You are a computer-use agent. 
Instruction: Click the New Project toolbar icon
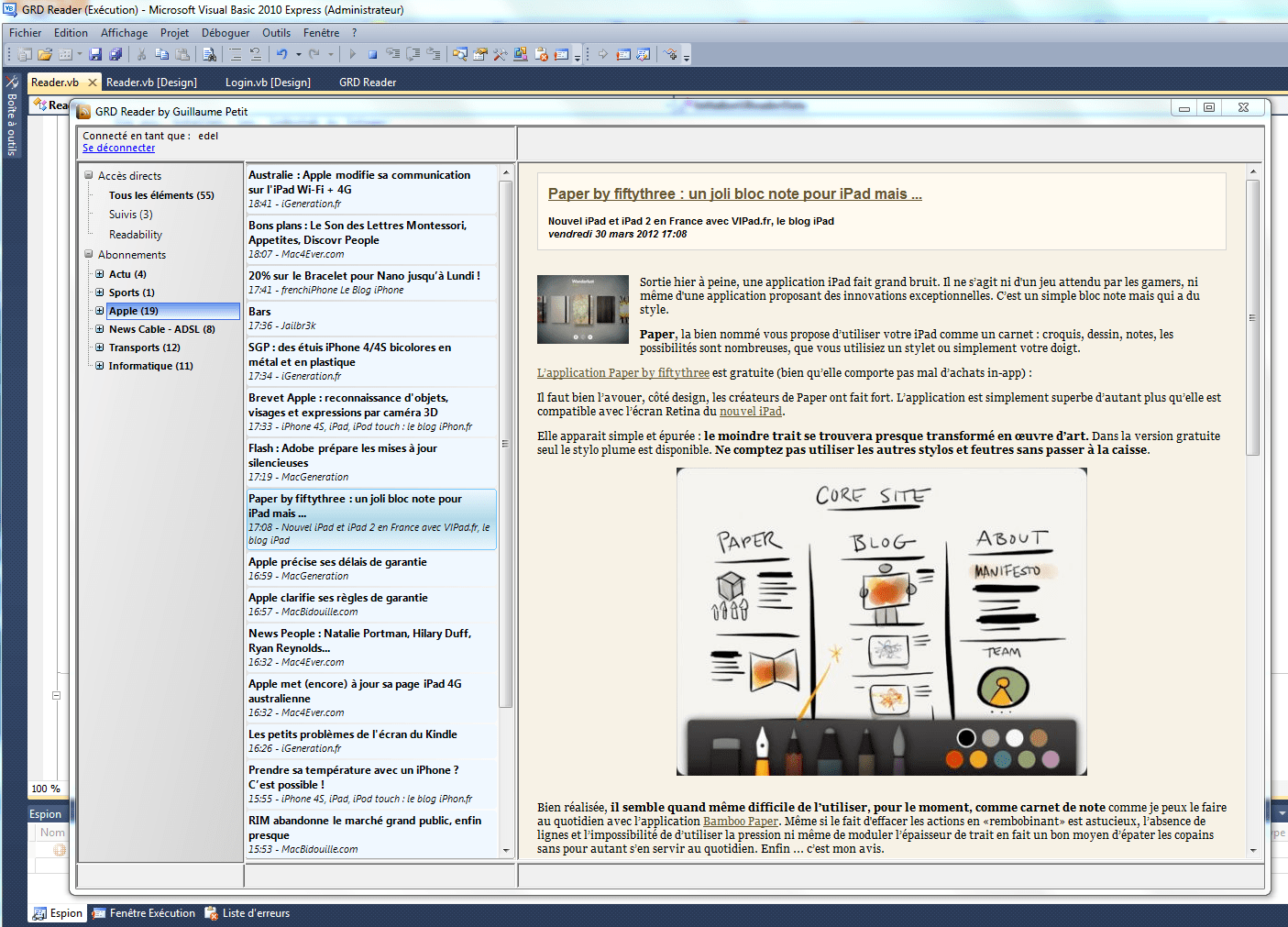point(25,55)
